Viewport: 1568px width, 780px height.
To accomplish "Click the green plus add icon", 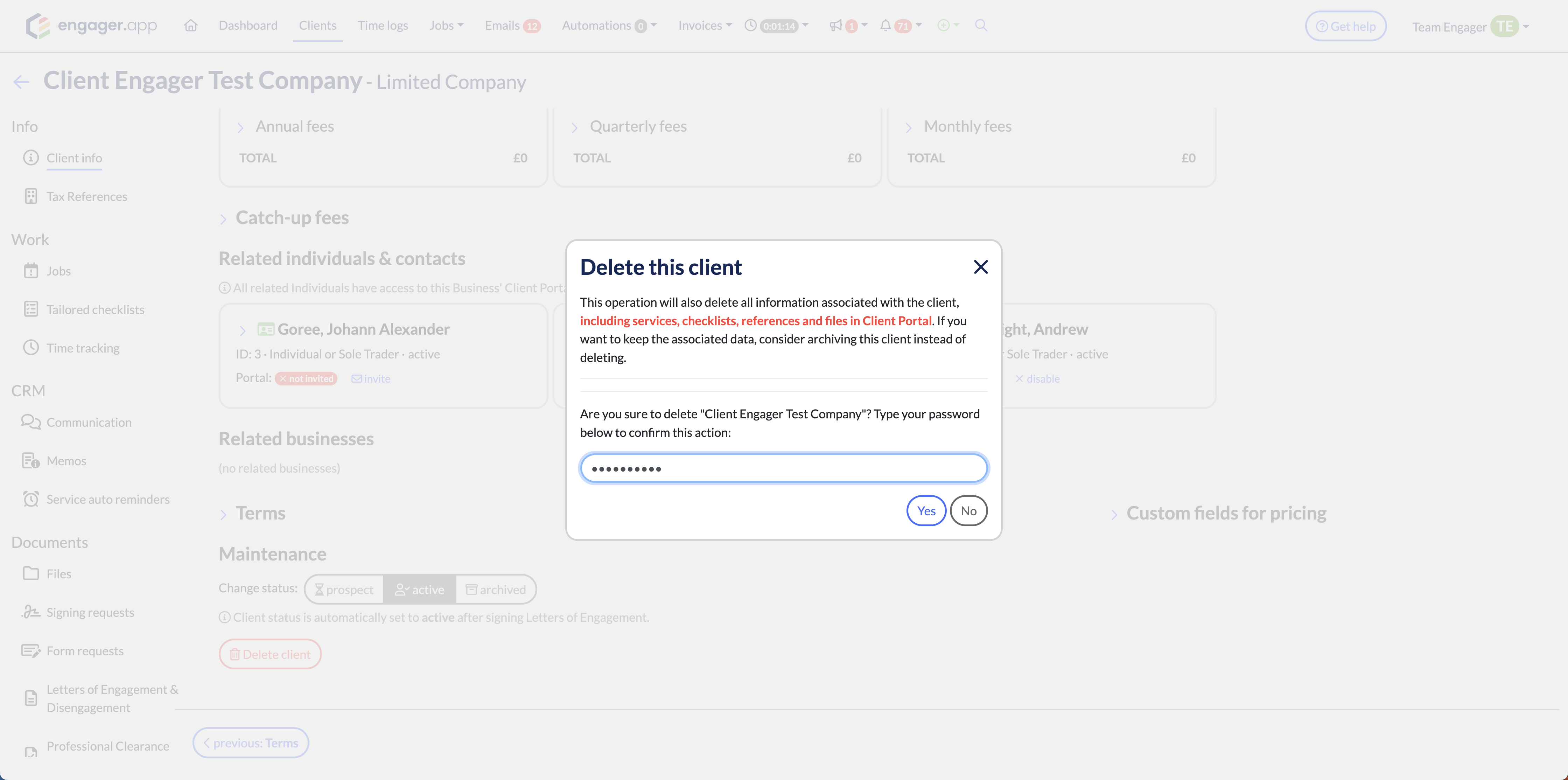I will coord(944,26).
